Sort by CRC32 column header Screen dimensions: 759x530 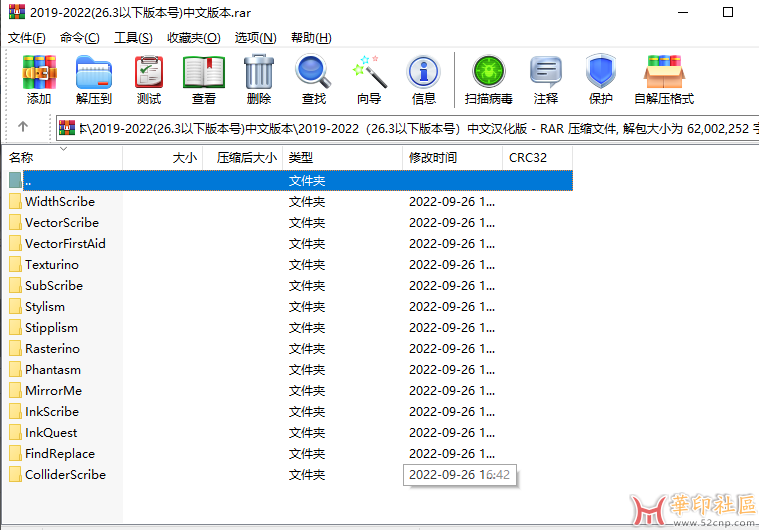(x=538, y=158)
